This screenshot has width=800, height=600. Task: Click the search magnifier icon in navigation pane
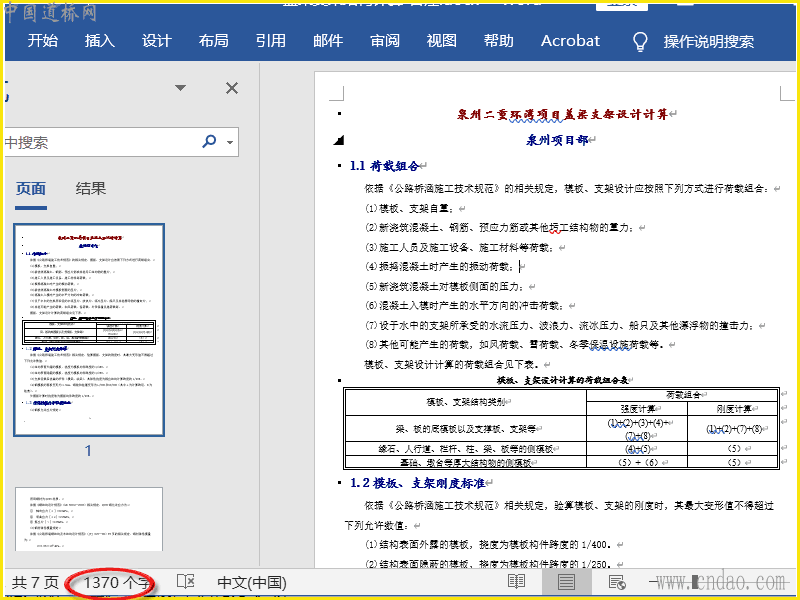(x=210, y=142)
